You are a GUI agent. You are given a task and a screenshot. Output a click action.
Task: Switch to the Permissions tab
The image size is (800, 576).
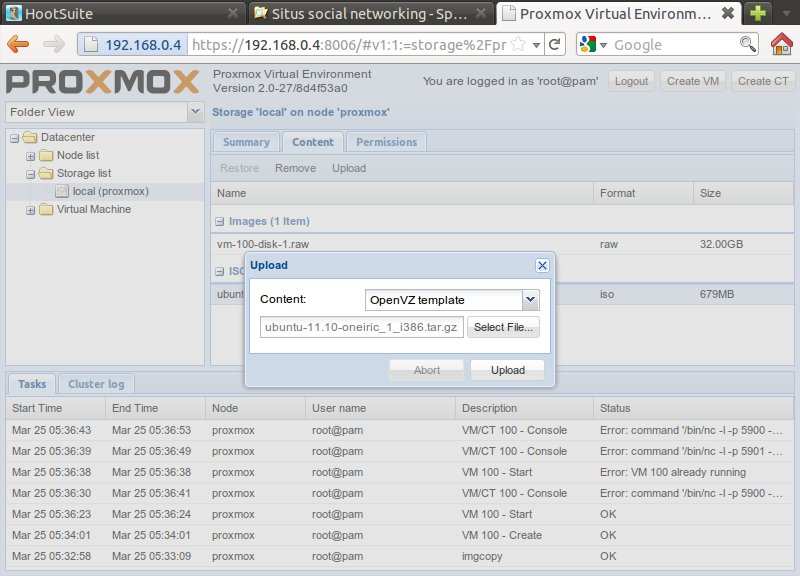(386, 142)
